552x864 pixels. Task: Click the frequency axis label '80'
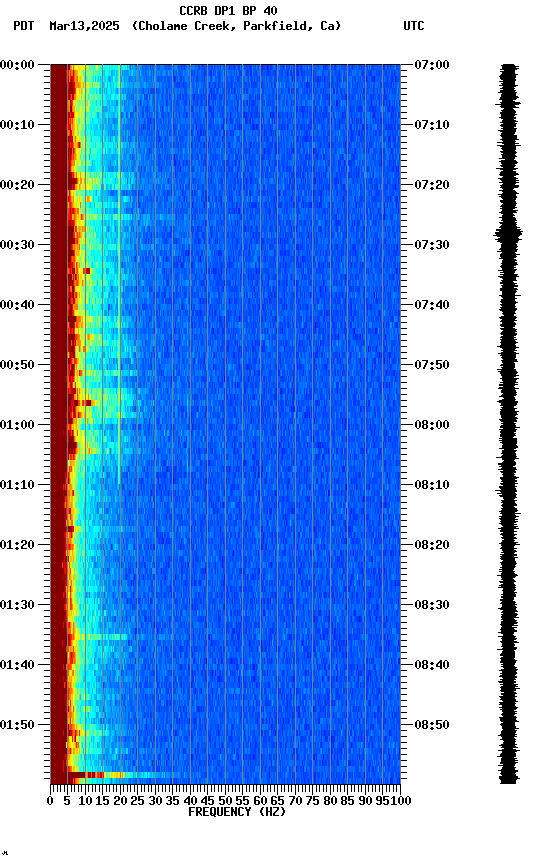click(x=330, y=801)
